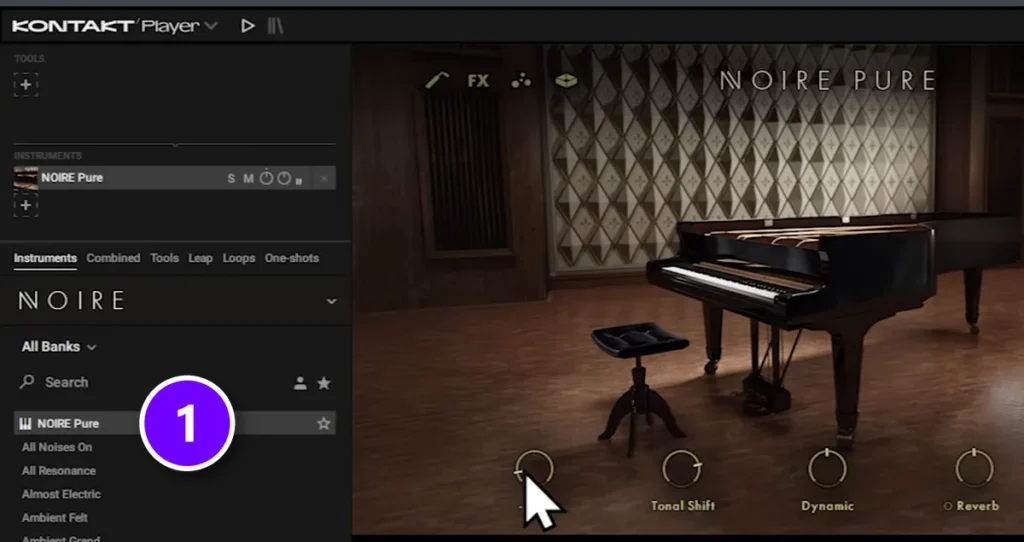
Task: Adjust the Tonal Shift knob
Action: coord(682,469)
